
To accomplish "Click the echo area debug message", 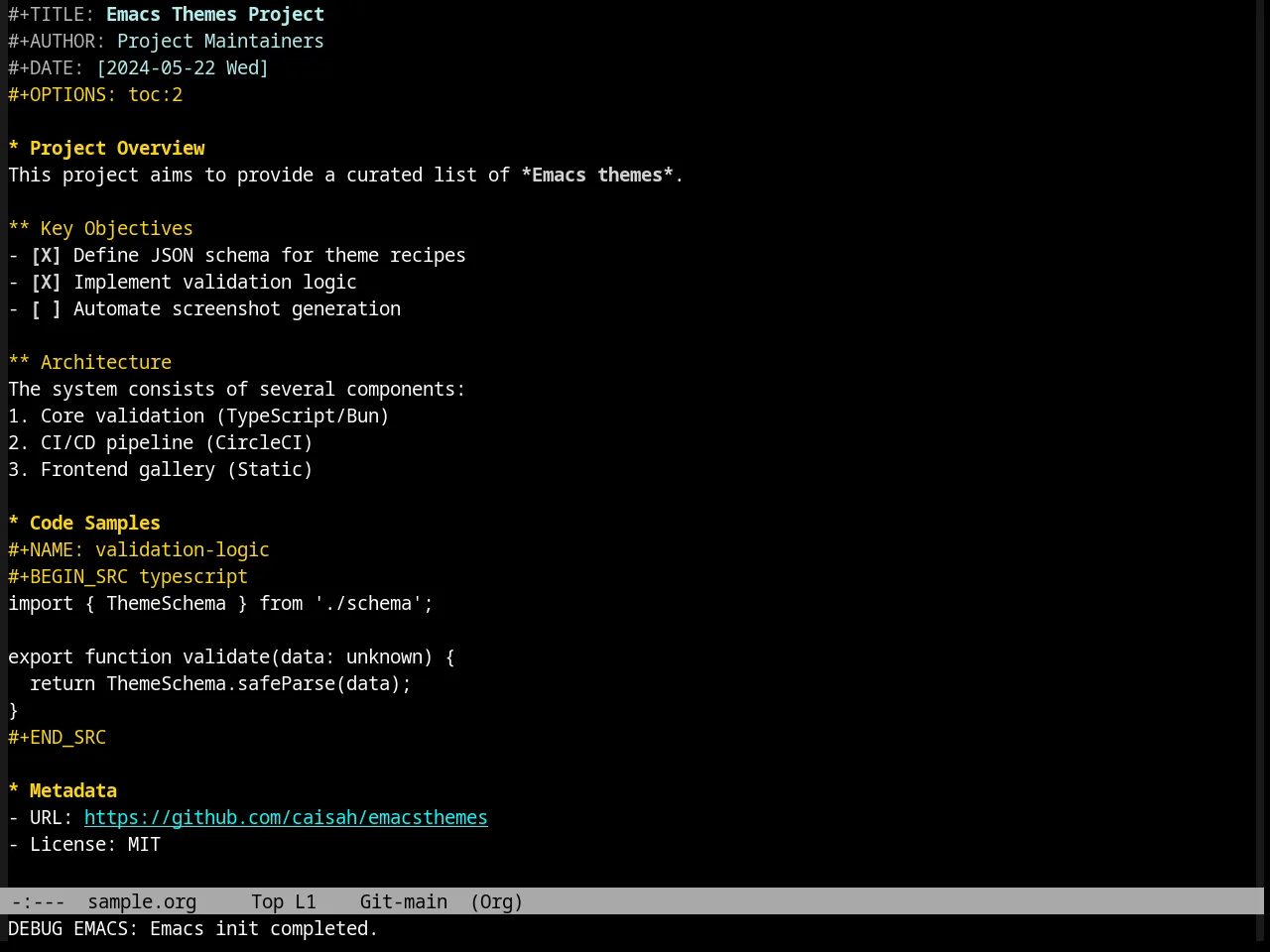I will tap(193, 929).
